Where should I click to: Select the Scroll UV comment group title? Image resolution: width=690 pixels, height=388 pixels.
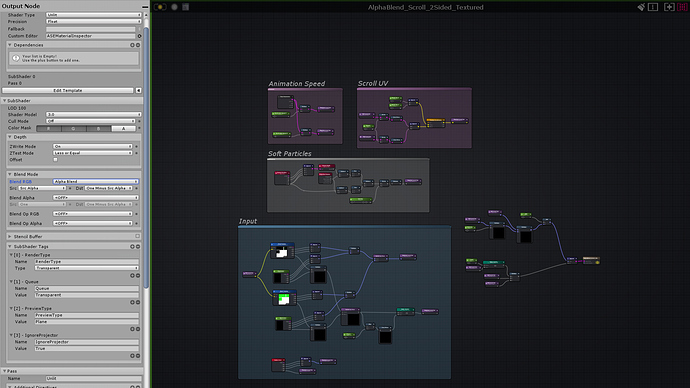click(373, 84)
